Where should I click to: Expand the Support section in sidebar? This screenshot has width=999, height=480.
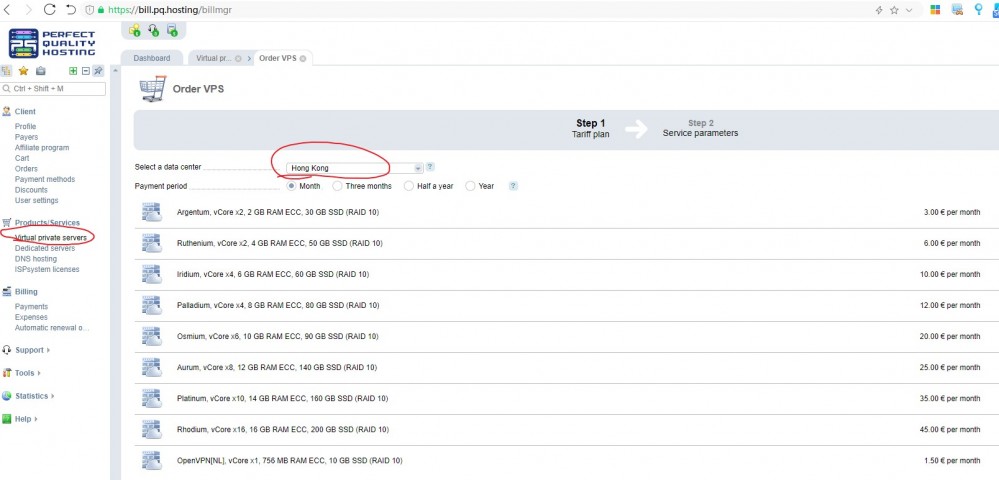[x=31, y=350]
